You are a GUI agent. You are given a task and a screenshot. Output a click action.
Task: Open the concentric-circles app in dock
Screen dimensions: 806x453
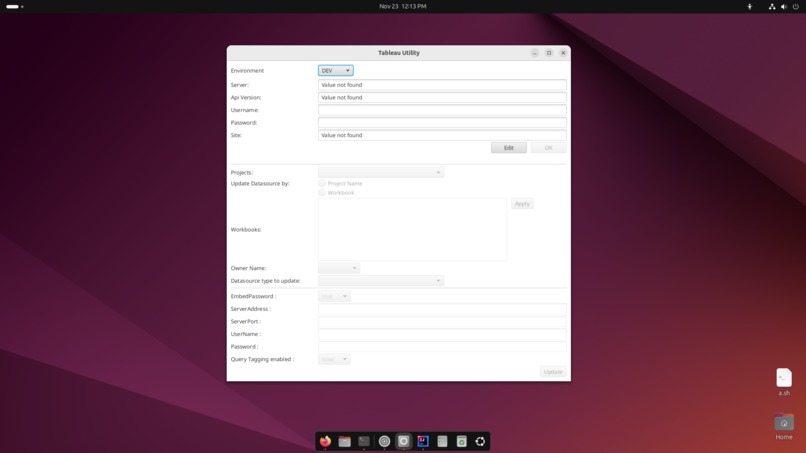[x=384, y=441]
